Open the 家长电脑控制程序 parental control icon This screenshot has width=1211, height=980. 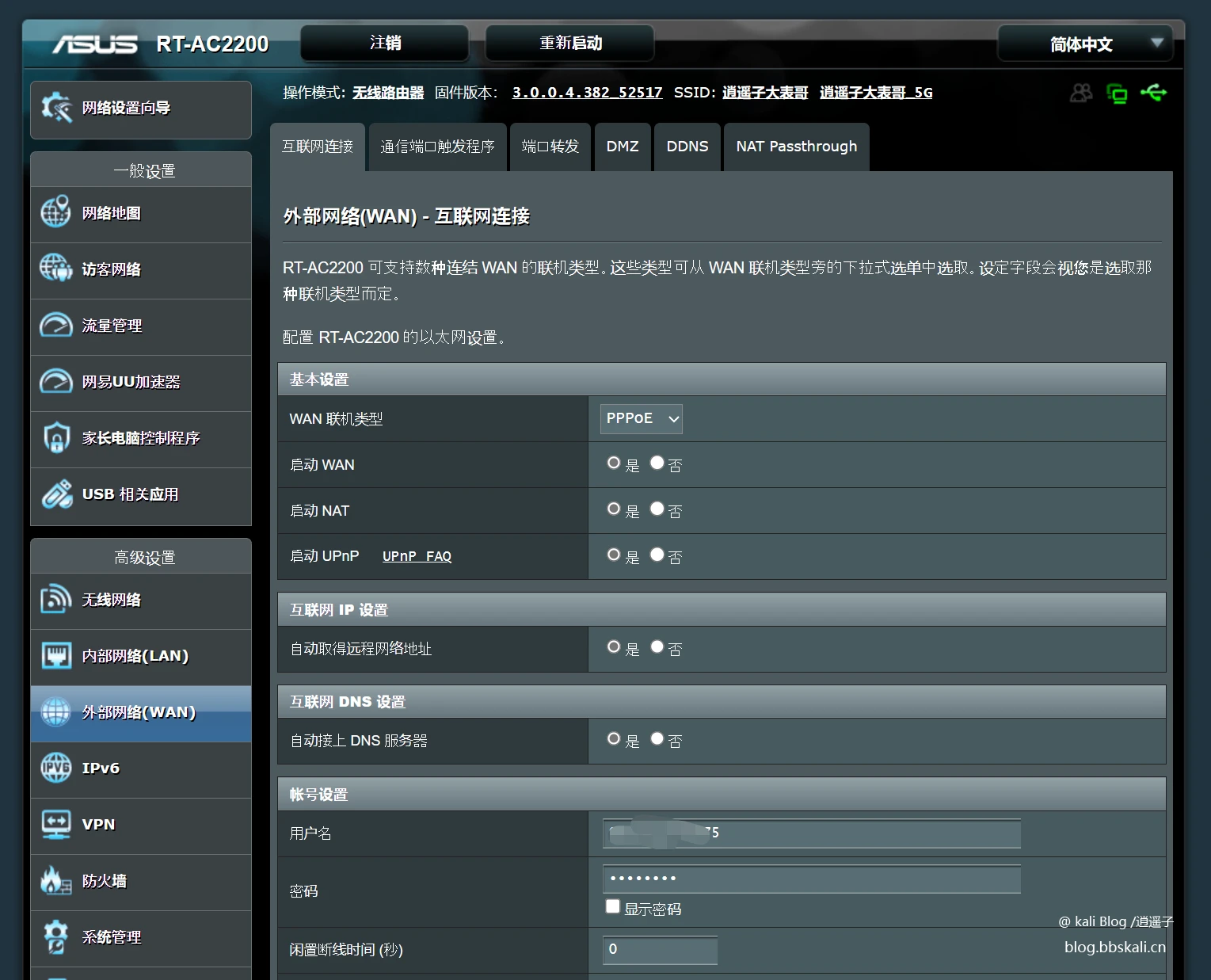[55, 437]
